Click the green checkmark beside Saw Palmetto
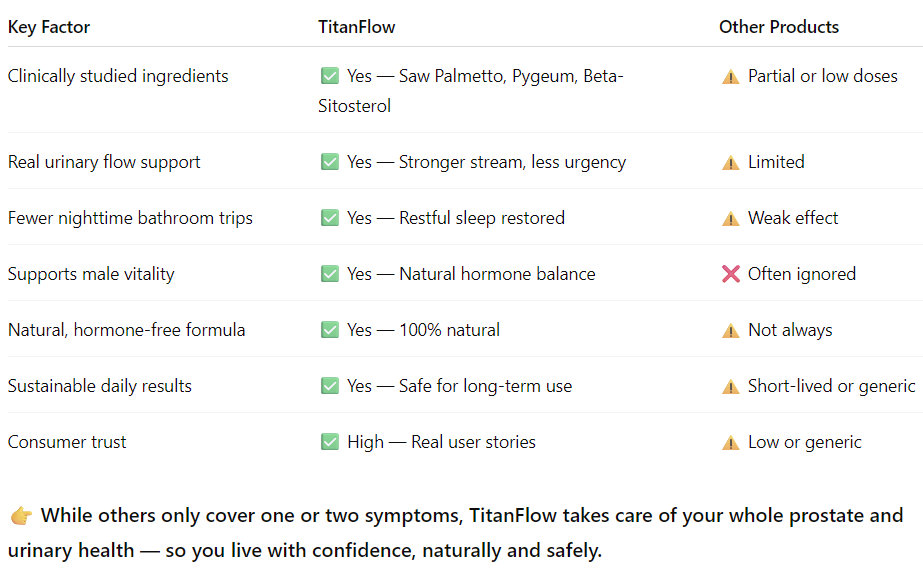Image resolution: width=923 pixels, height=568 pixels. click(329, 76)
